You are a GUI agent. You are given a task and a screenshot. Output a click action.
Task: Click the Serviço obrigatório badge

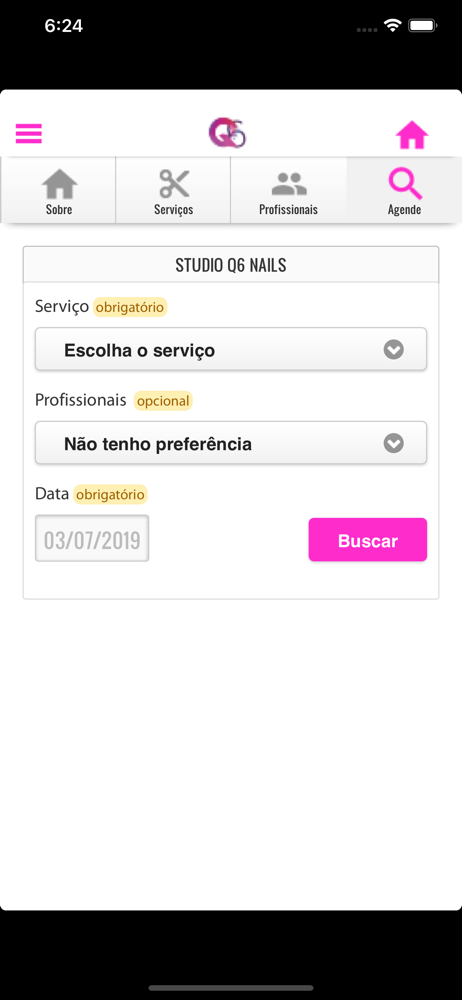pos(130,307)
